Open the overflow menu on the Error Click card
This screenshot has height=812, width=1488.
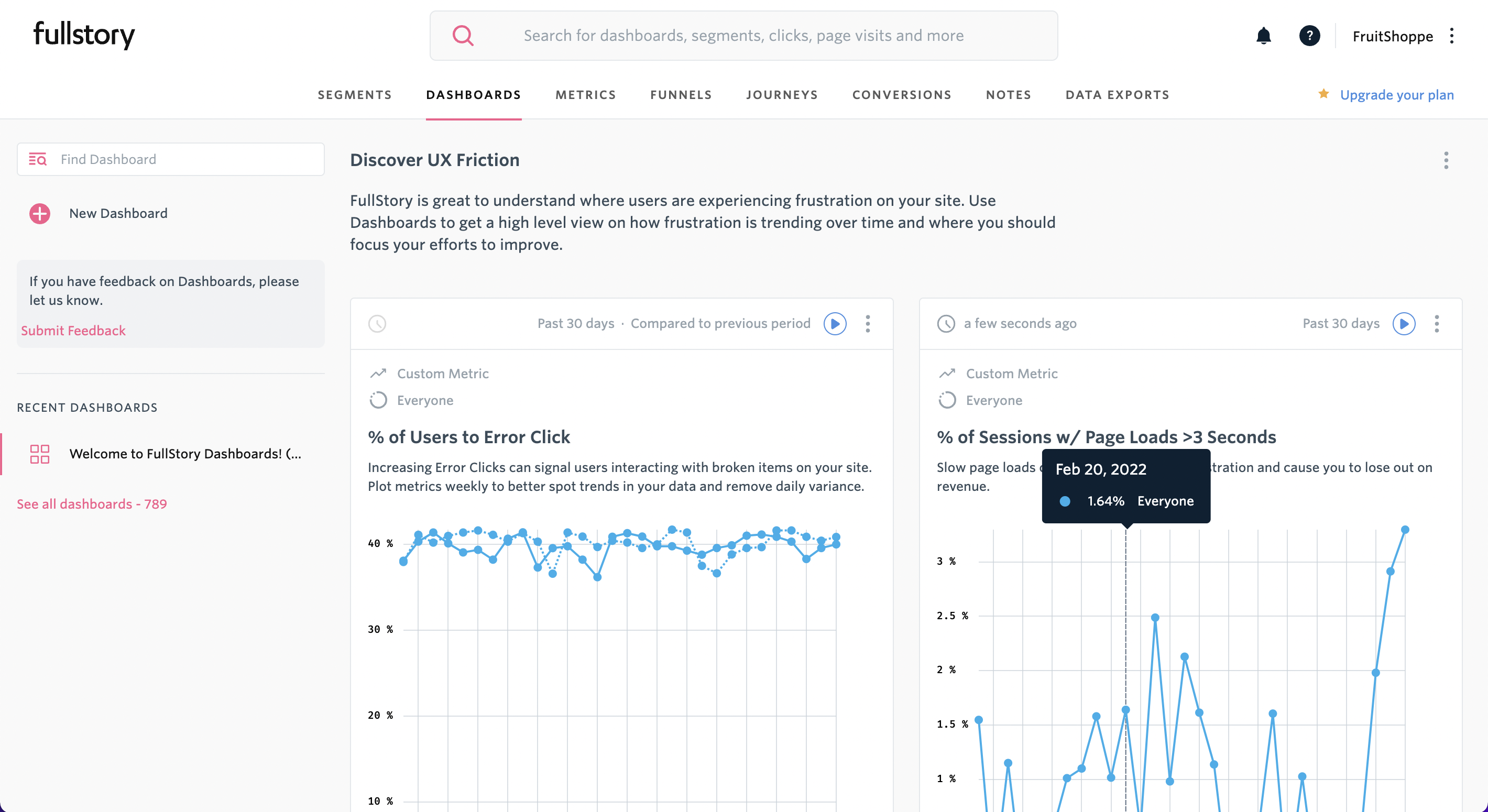tap(868, 323)
